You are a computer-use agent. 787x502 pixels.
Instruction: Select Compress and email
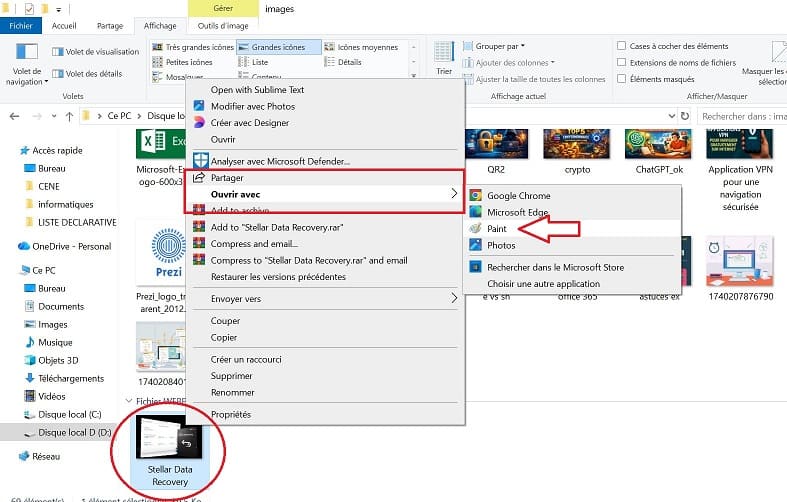coord(254,244)
